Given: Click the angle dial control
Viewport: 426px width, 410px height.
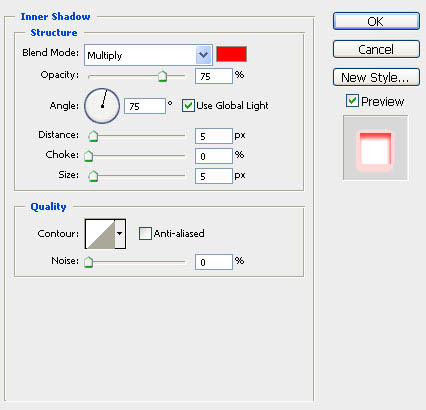Looking at the screenshot, I should [102, 106].
